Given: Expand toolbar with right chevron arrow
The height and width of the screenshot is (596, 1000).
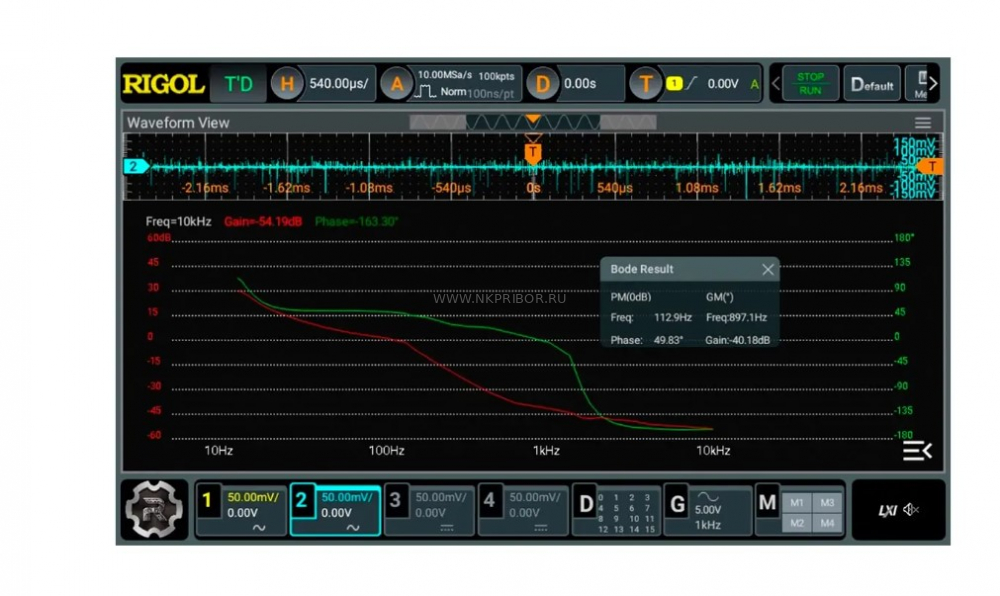Looking at the screenshot, I should (x=933, y=84).
